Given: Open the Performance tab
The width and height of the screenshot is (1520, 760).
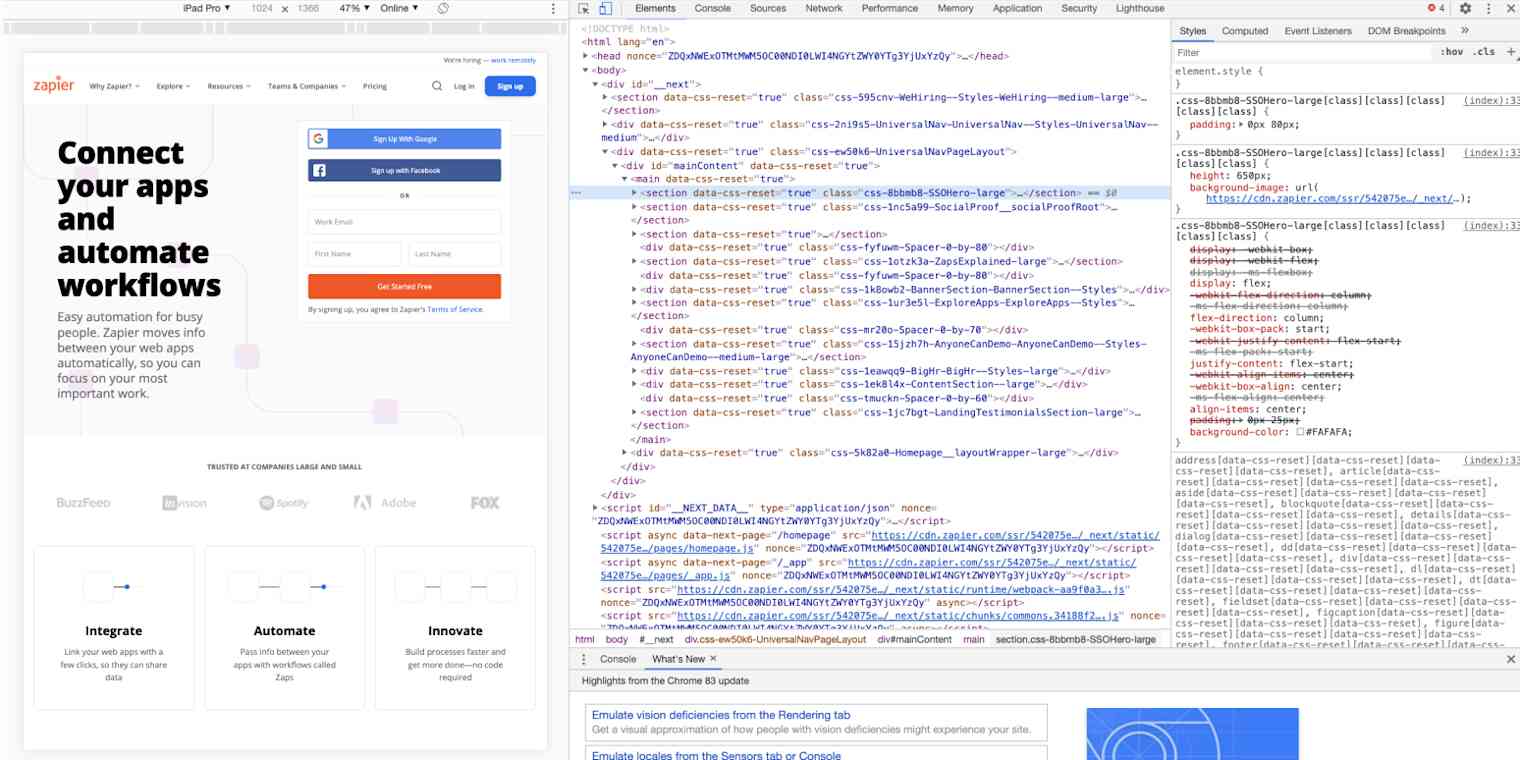Looking at the screenshot, I should (x=890, y=8).
